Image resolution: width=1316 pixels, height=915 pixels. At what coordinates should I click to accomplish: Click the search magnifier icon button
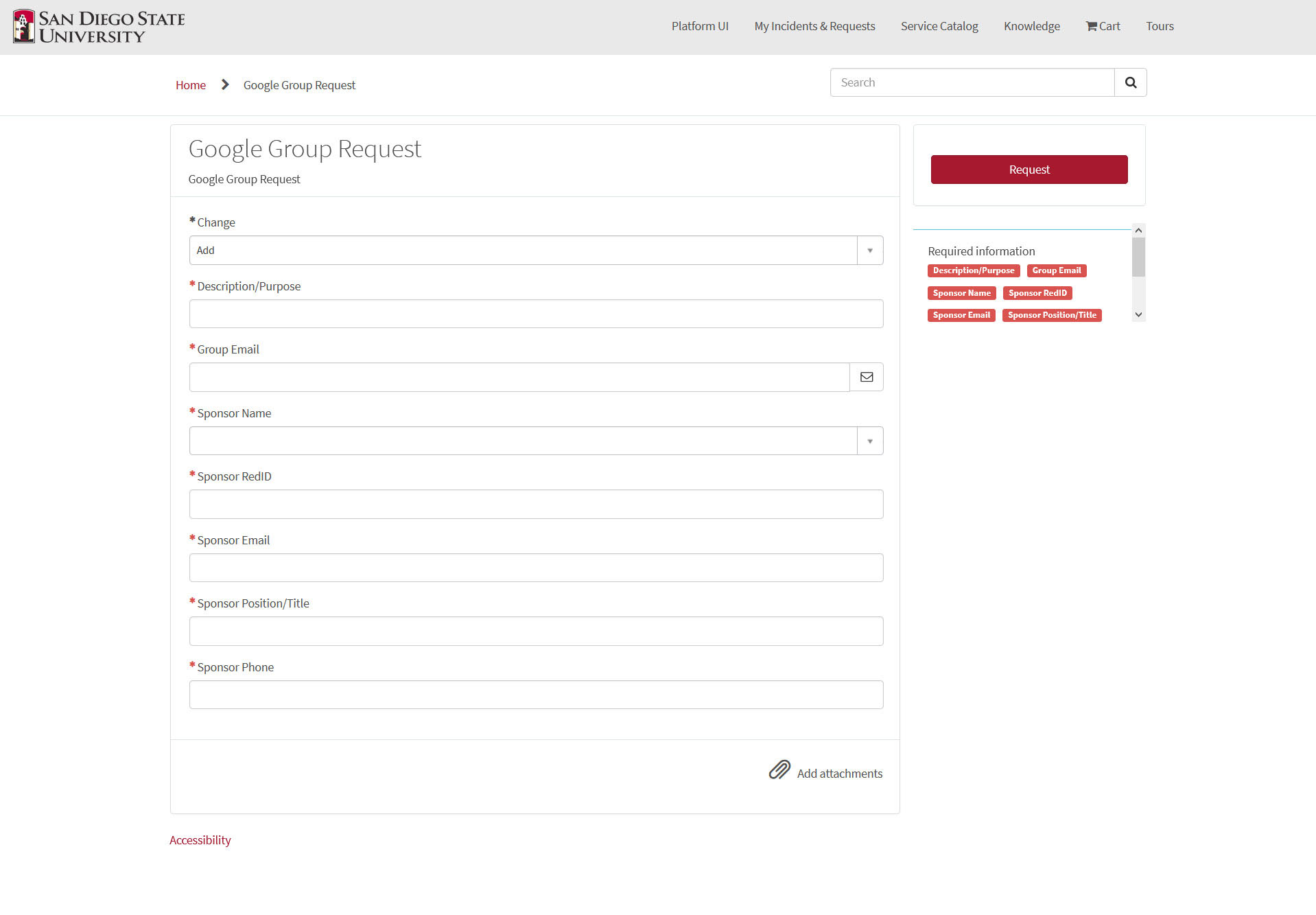pyautogui.click(x=1131, y=82)
